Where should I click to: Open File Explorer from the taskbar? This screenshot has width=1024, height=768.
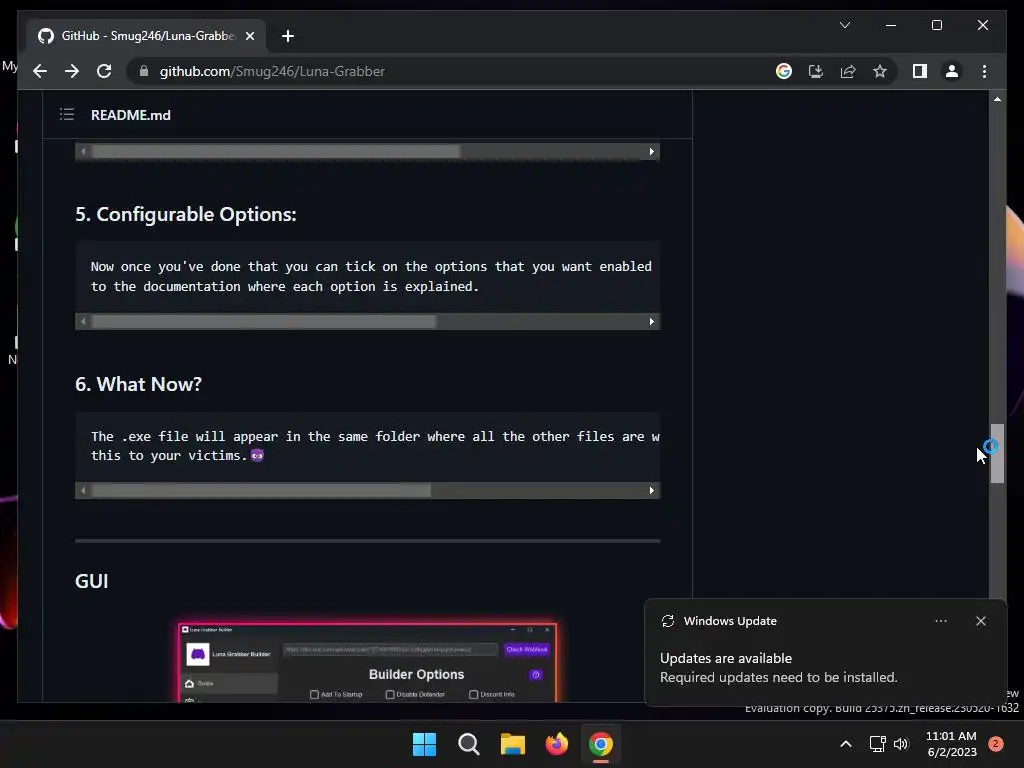point(513,744)
